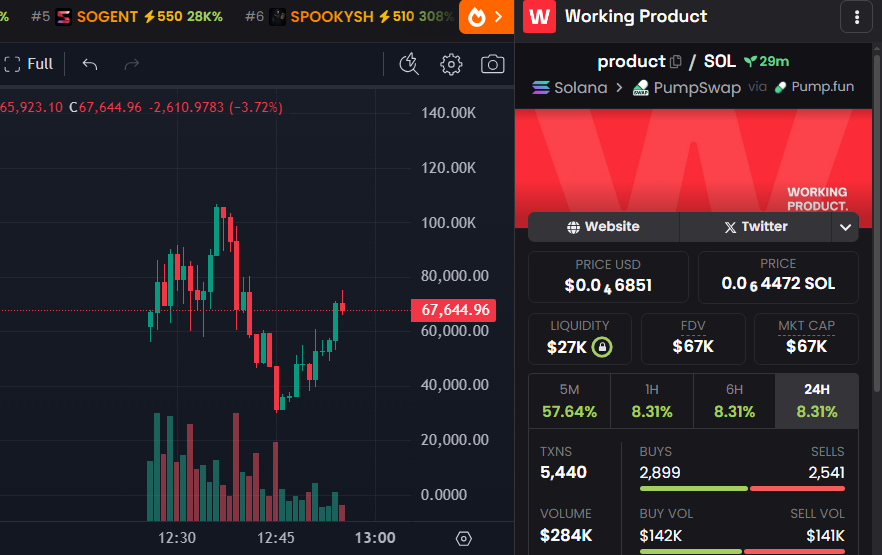Select the 1H timeframe tab

point(652,401)
